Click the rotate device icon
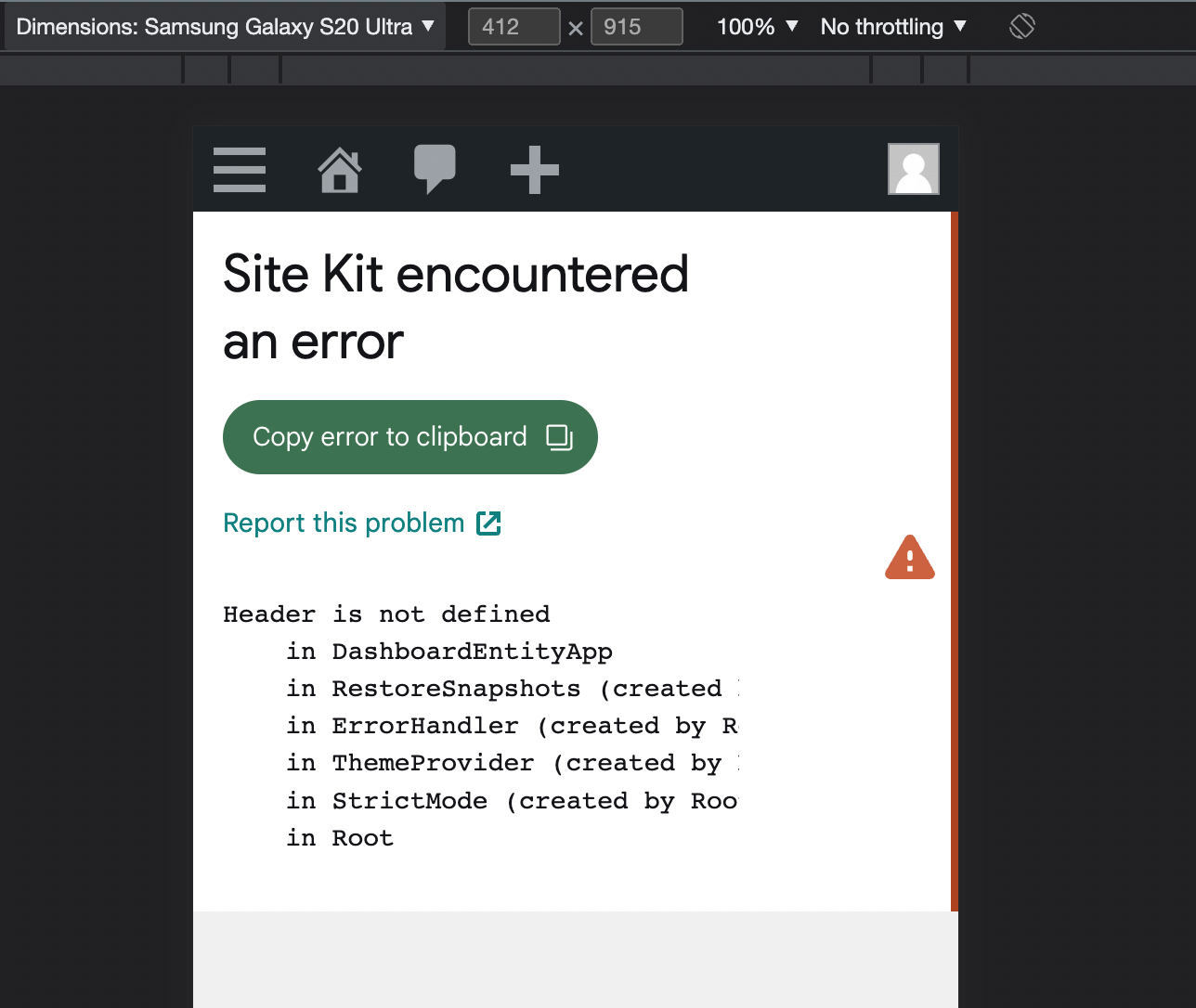This screenshot has height=1008, width=1196. 1021,26
